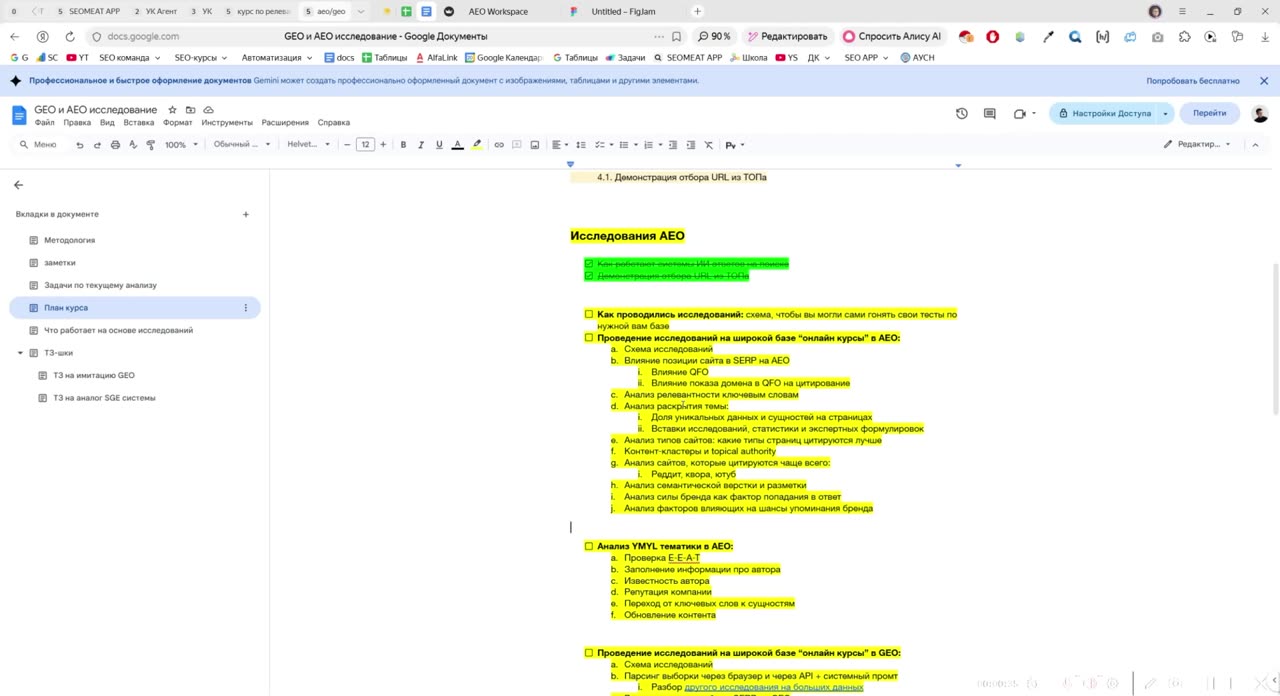Check the 'Как проводились исследований' checkbox
The height and width of the screenshot is (696, 1280).
(589, 314)
